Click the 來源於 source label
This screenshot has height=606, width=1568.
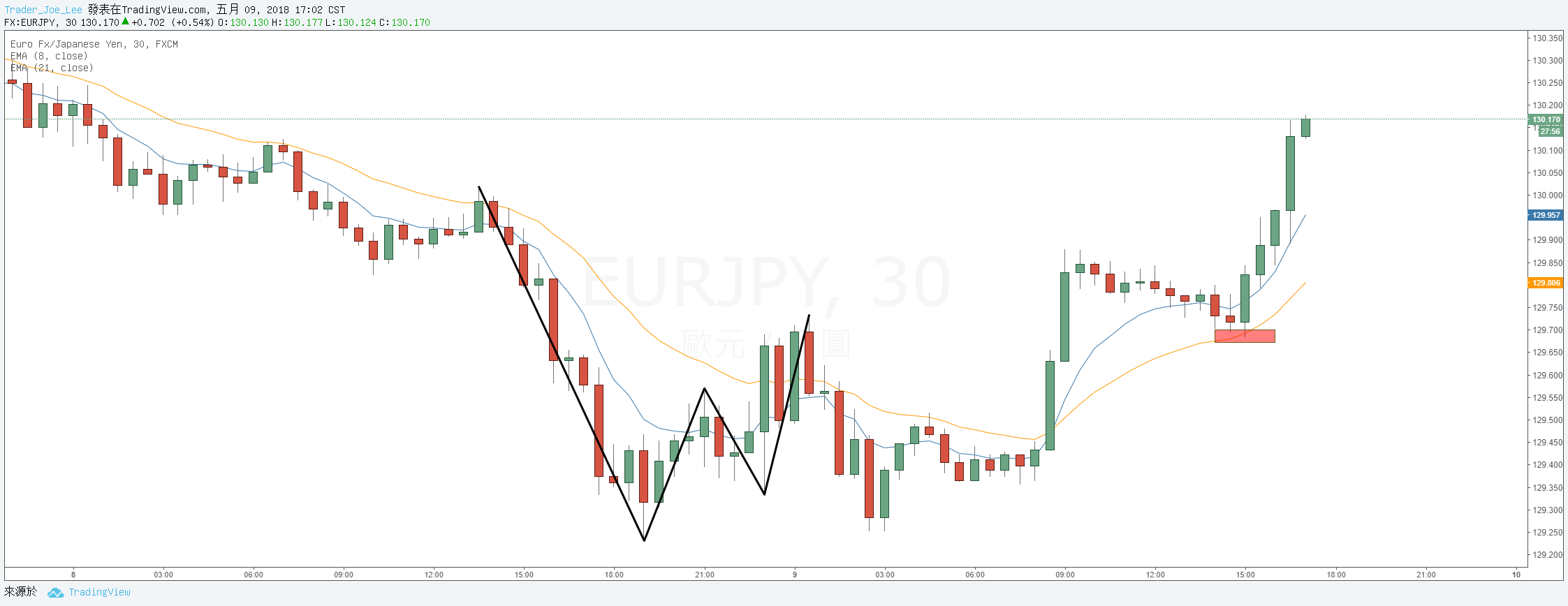coord(20,592)
